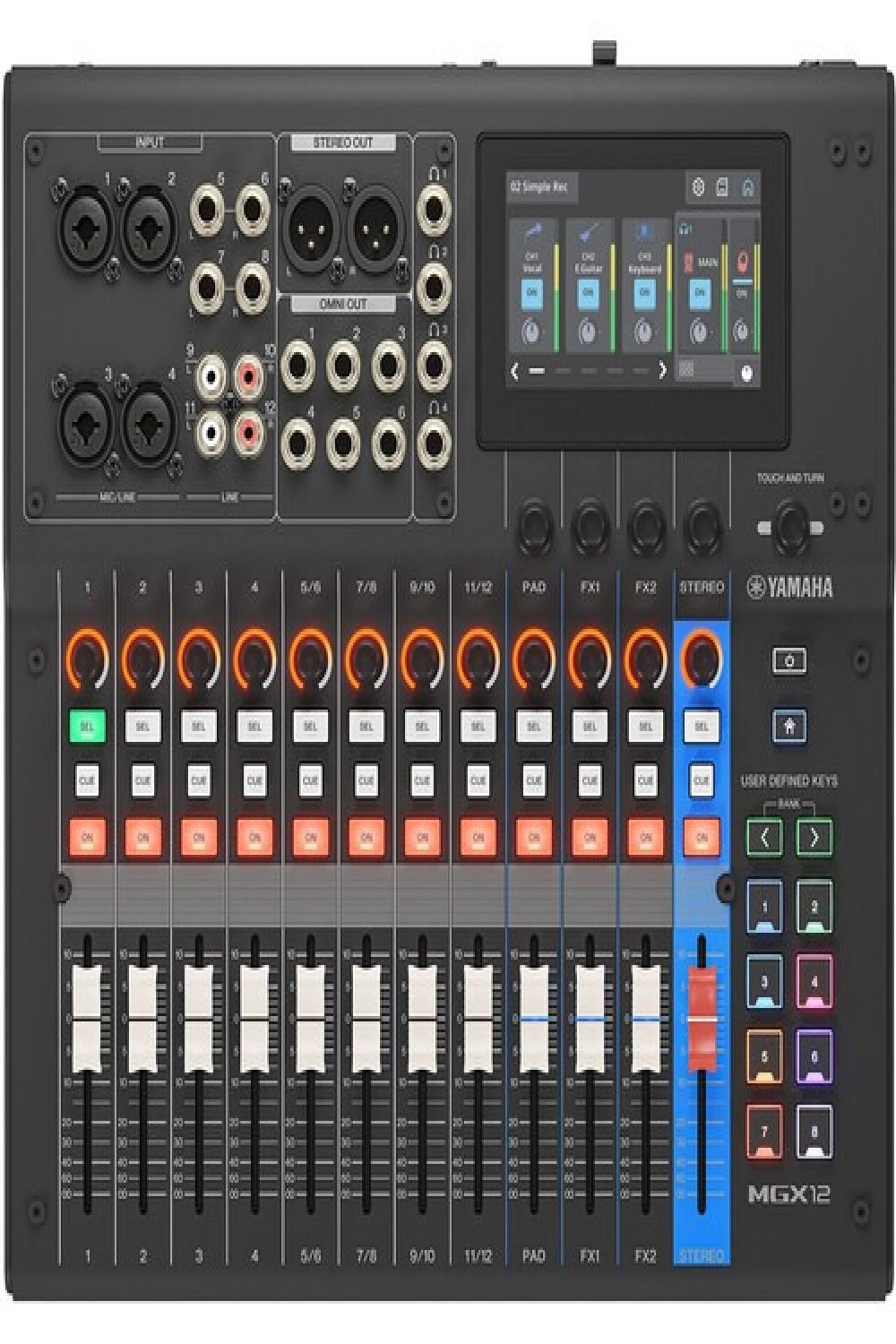Go to previous user defined key bank

coord(764,838)
